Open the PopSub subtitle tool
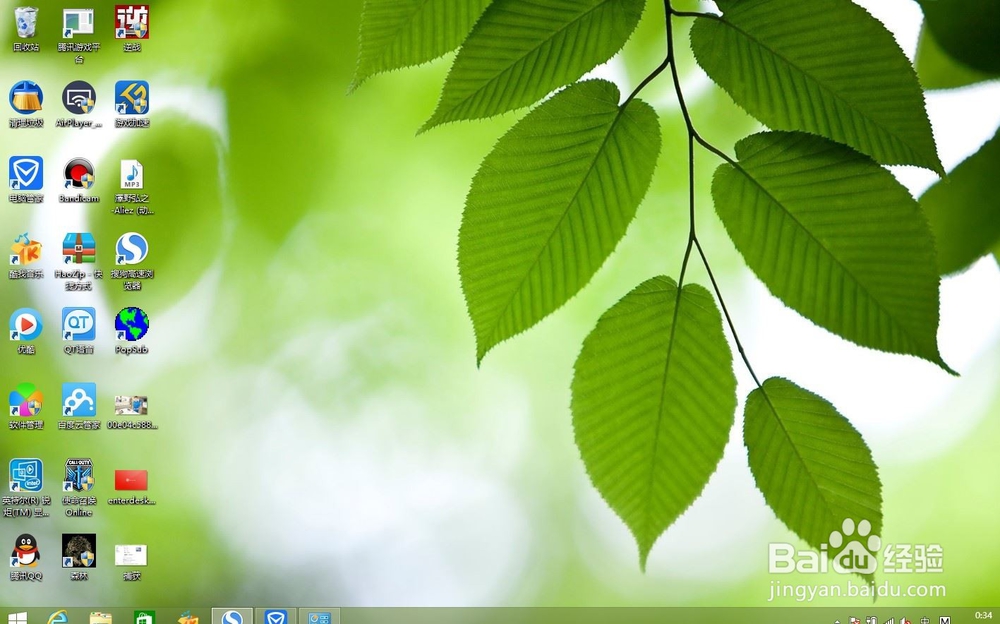The height and width of the screenshot is (624, 1000). click(x=131, y=327)
